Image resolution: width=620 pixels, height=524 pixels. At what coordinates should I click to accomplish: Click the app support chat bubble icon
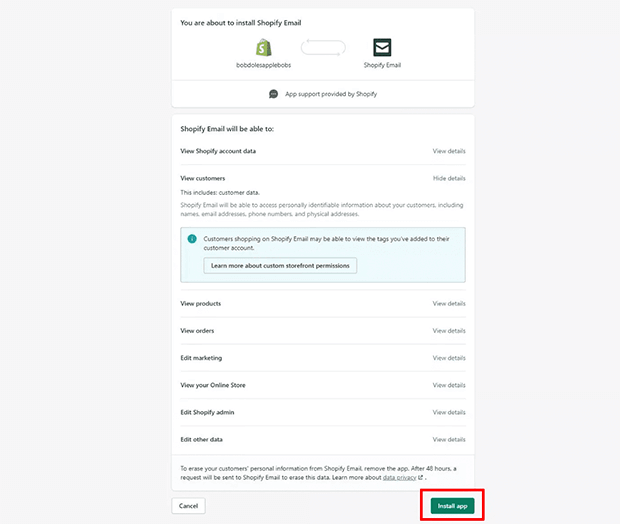273,94
